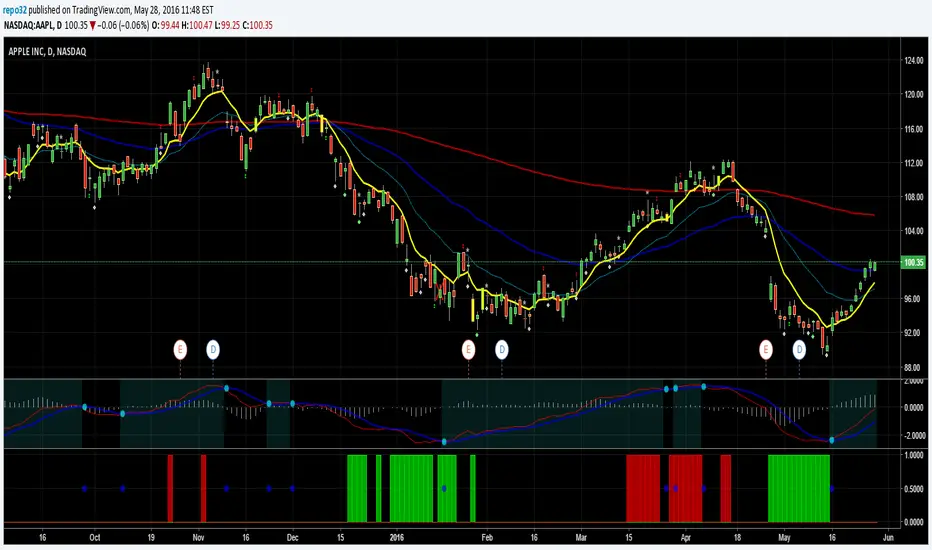932x550 pixels.
Task: Click the May date label on time axis
Action: pos(785,538)
